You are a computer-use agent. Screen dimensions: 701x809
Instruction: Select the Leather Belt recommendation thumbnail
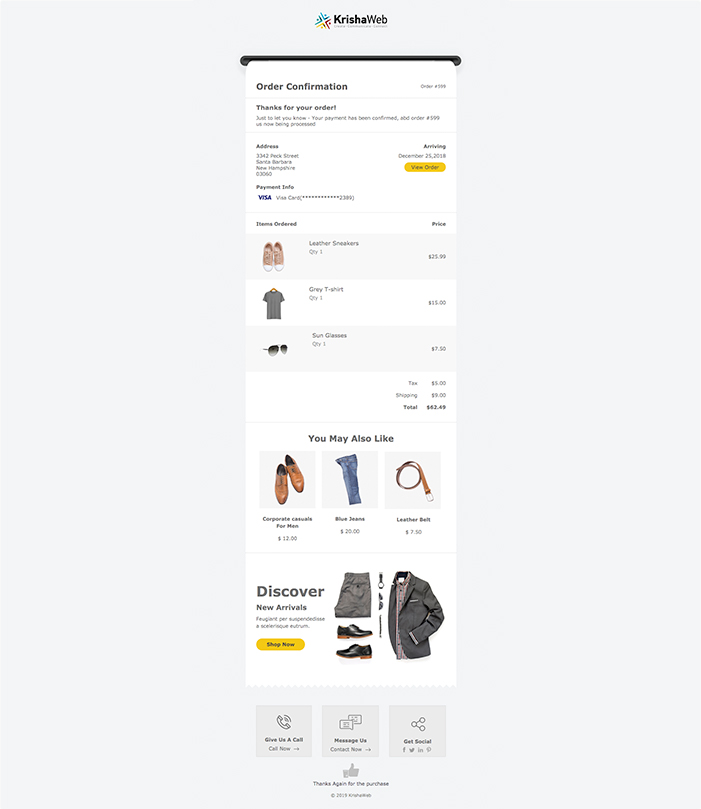[413, 480]
